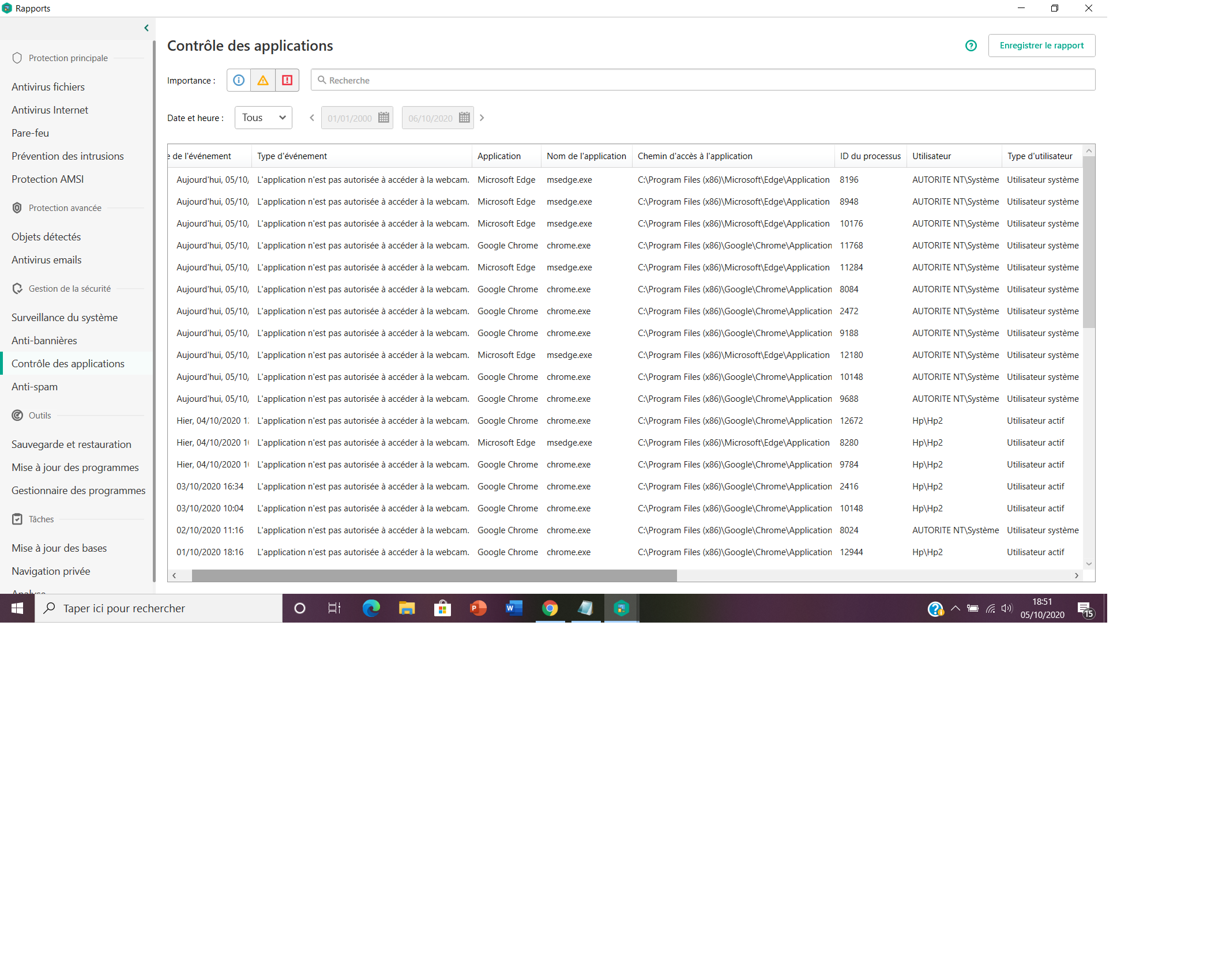1211x980 pixels.
Task: Open Google Chrome from the taskbar
Action: [550, 608]
